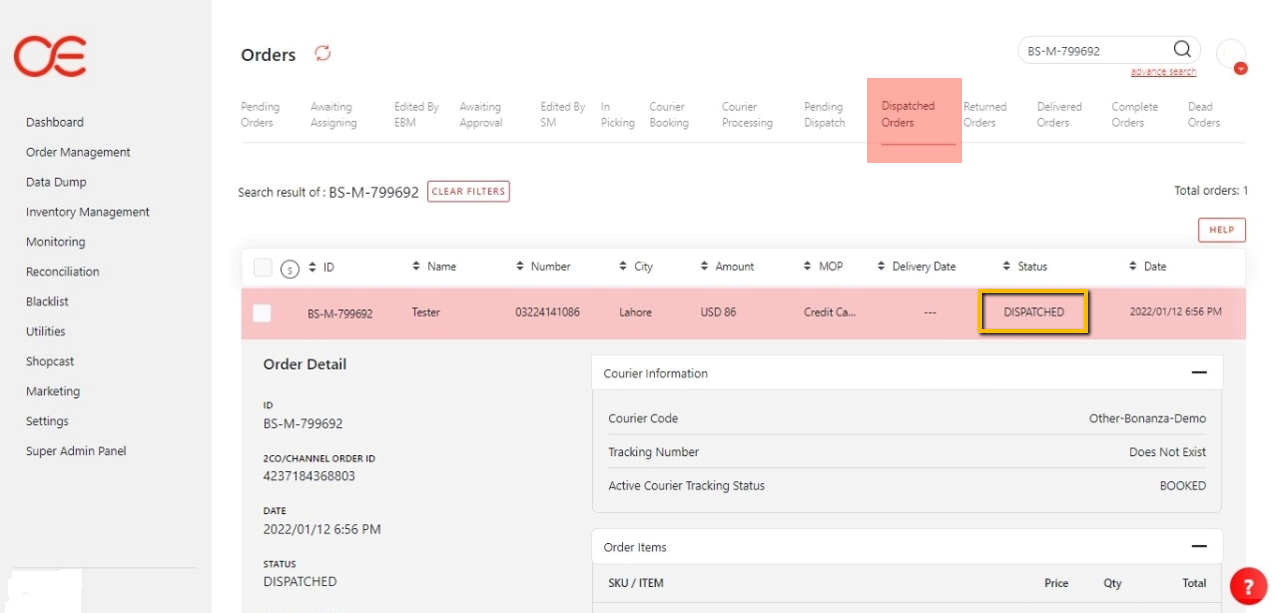Image resolution: width=1273 pixels, height=613 pixels.
Task: Click the circled S icon in table header
Action: (x=290, y=268)
